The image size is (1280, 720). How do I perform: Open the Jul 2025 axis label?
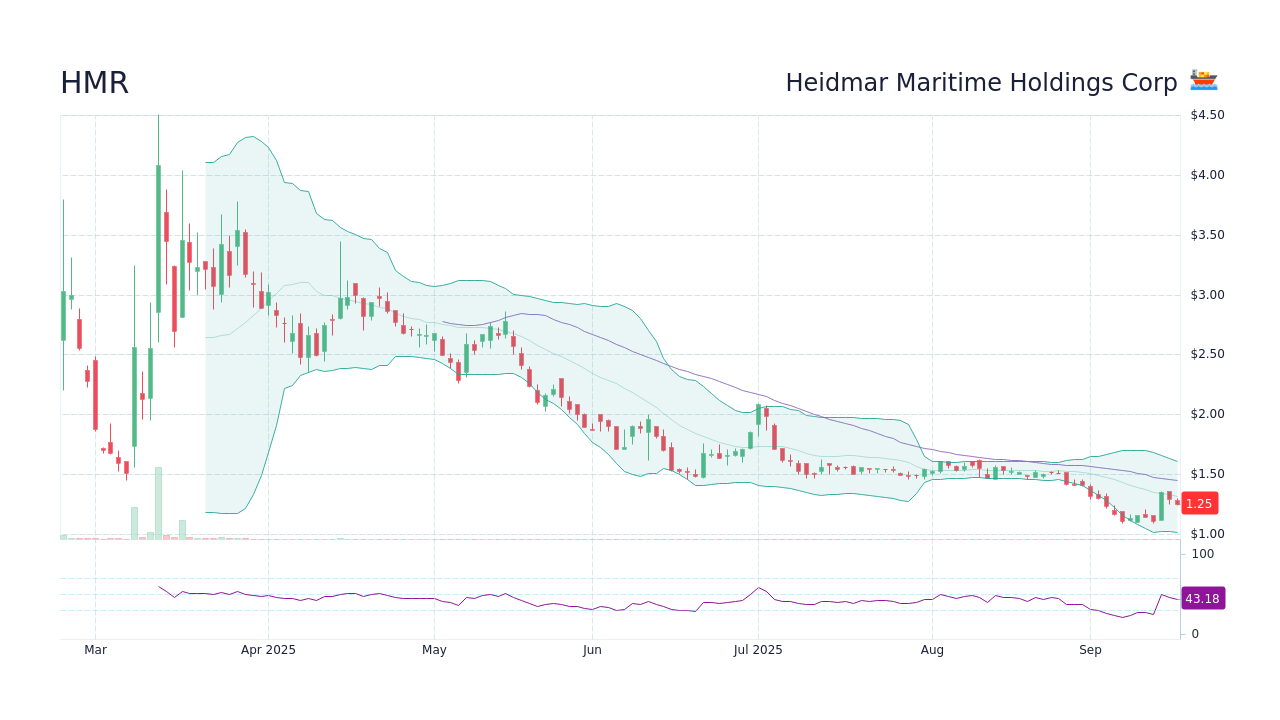pyautogui.click(x=757, y=649)
